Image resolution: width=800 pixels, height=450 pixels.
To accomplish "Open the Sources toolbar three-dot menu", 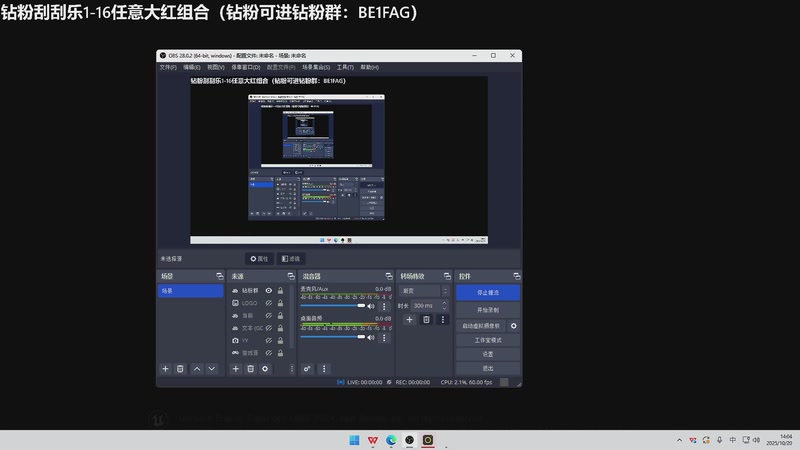I will click(x=292, y=369).
